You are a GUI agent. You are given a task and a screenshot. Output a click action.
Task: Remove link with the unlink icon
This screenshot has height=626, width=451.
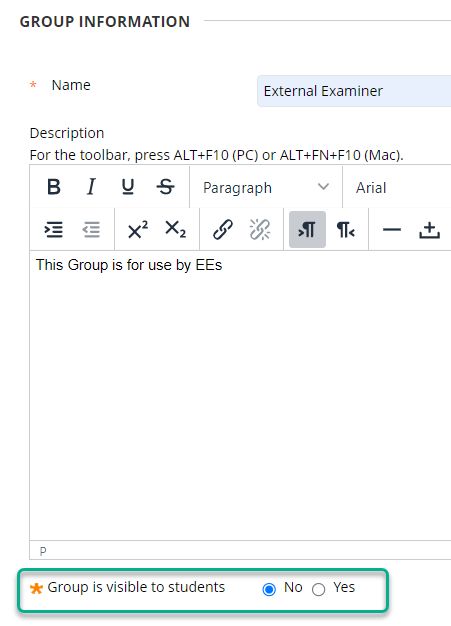point(260,230)
